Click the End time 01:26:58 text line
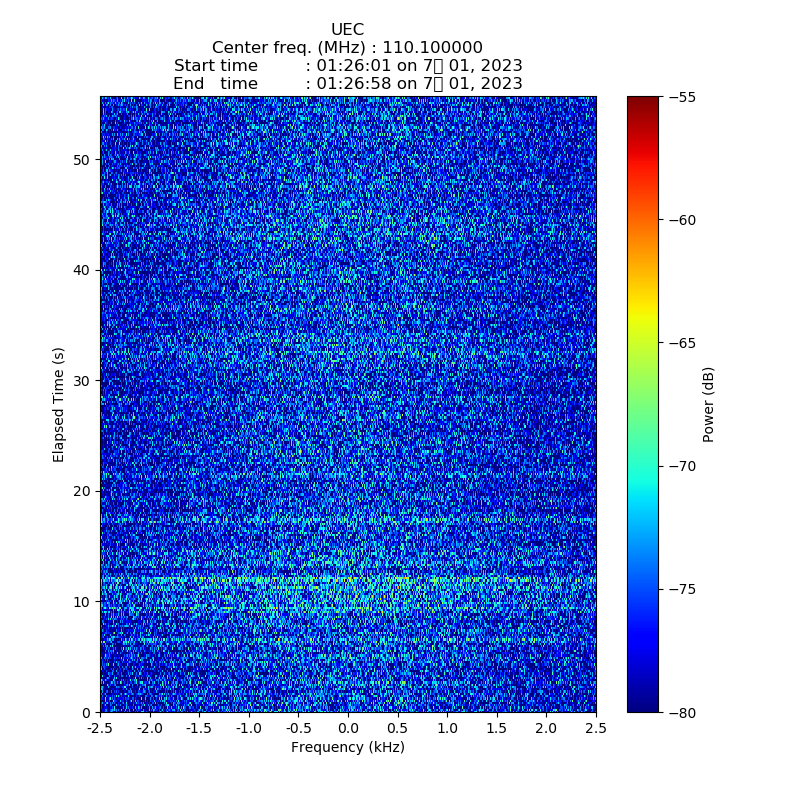The image size is (800, 800). point(347,84)
